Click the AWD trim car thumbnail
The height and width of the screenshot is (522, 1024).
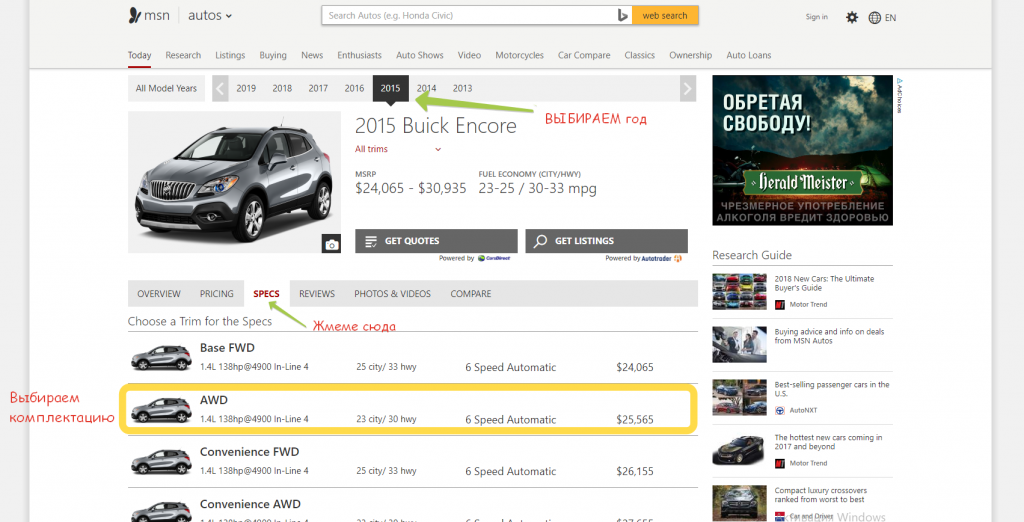[161, 410]
